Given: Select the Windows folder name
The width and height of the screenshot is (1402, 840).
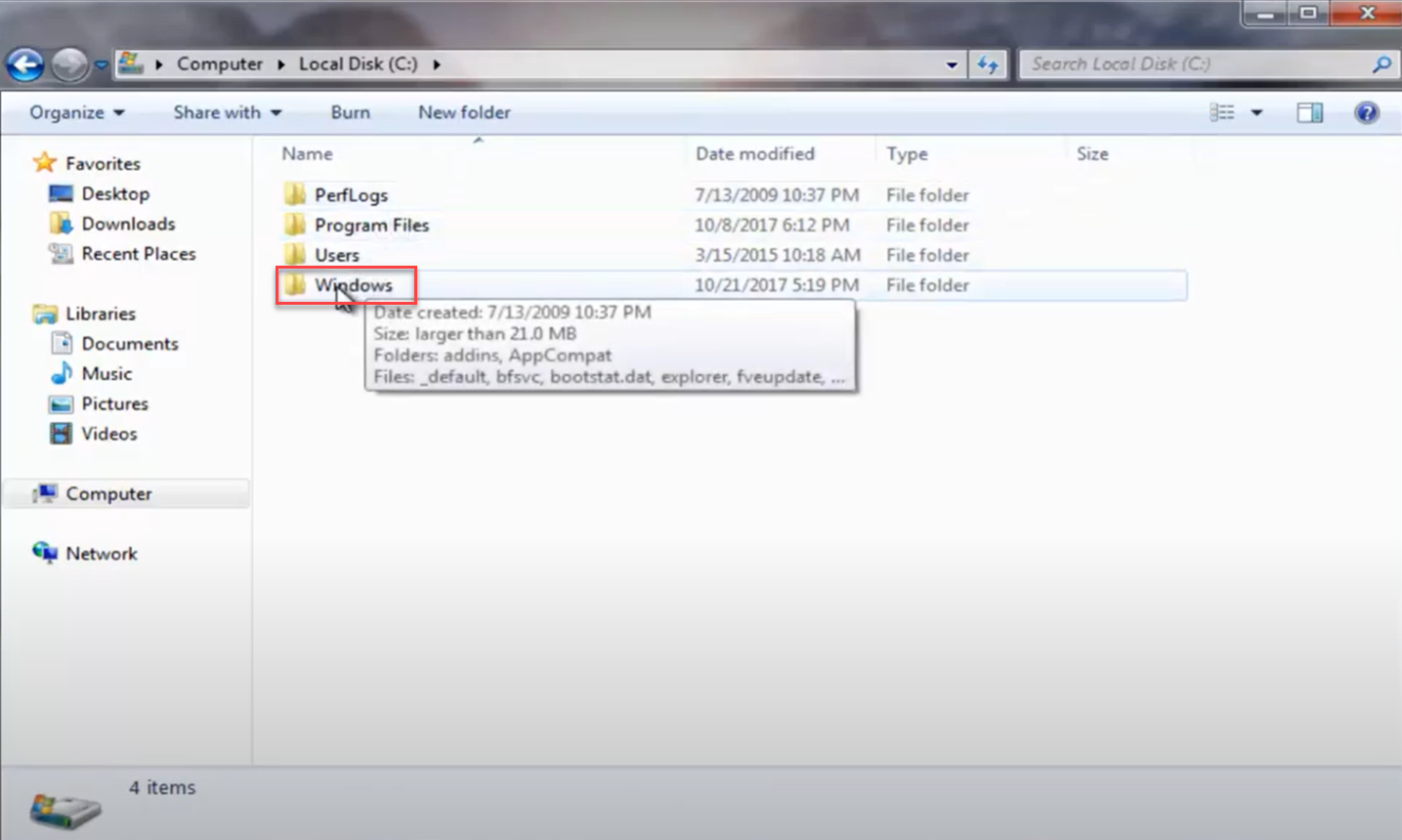Looking at the screenshot, I should 353,285.
